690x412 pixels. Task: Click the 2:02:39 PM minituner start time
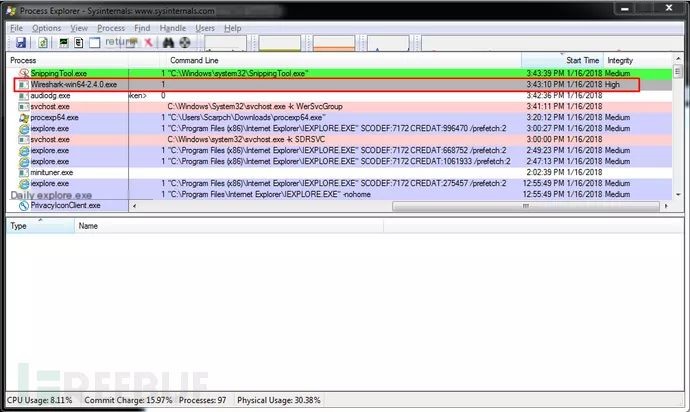pos(564,173)
